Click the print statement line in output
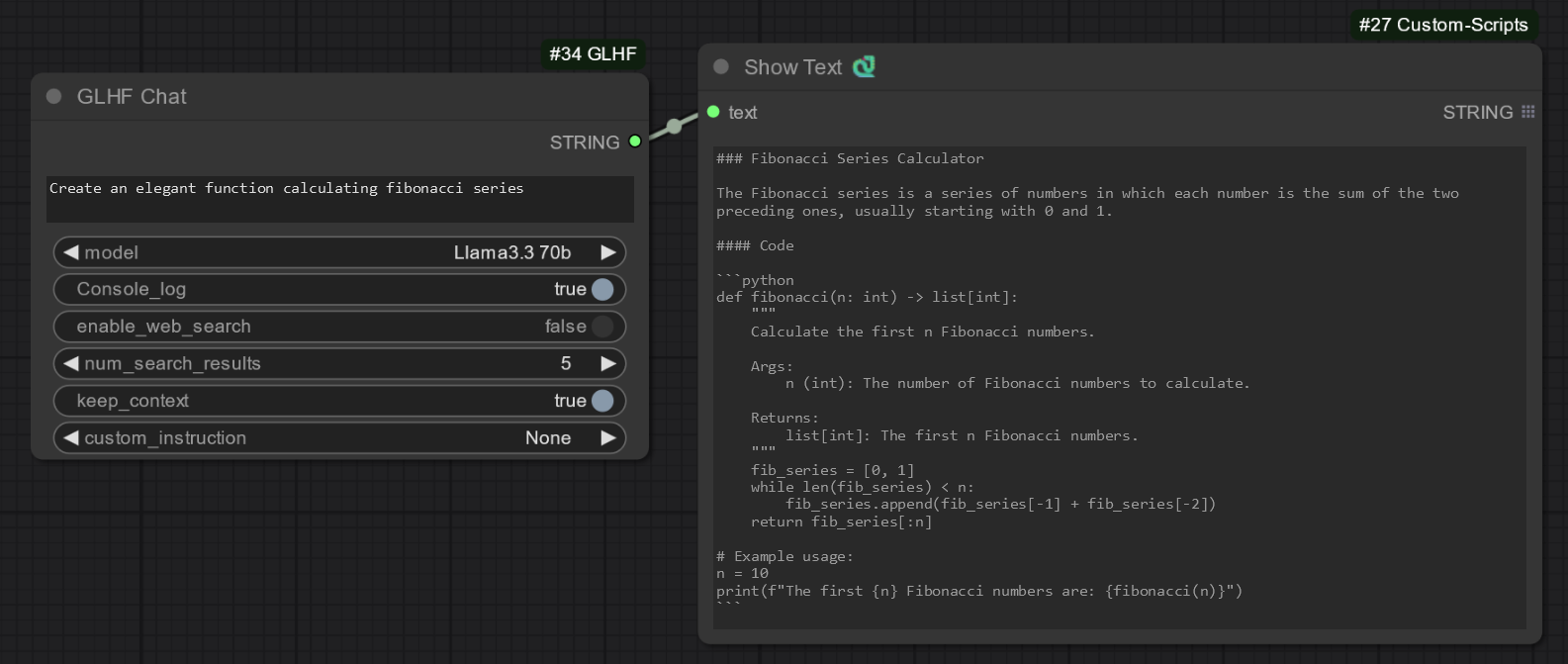This screenshot has width=1568, height=664. coord(979,591)
